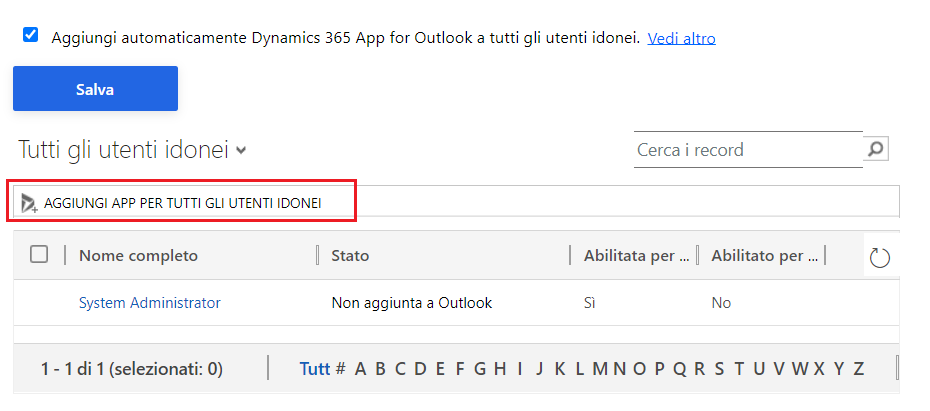This screenshot has height=411, width=930.
Task: Sort by the Nome completo column
Action: point(138,256)
